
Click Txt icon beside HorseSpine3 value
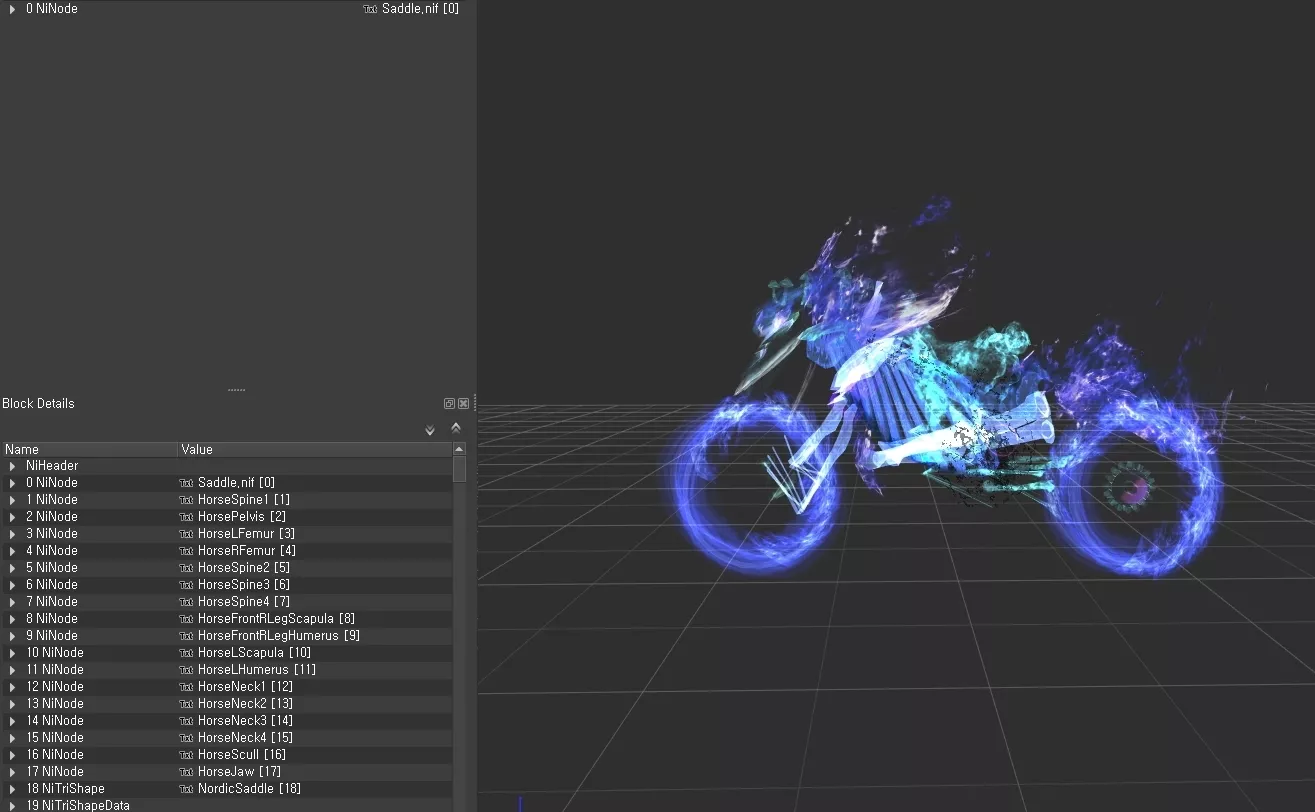tap(186, 585)
